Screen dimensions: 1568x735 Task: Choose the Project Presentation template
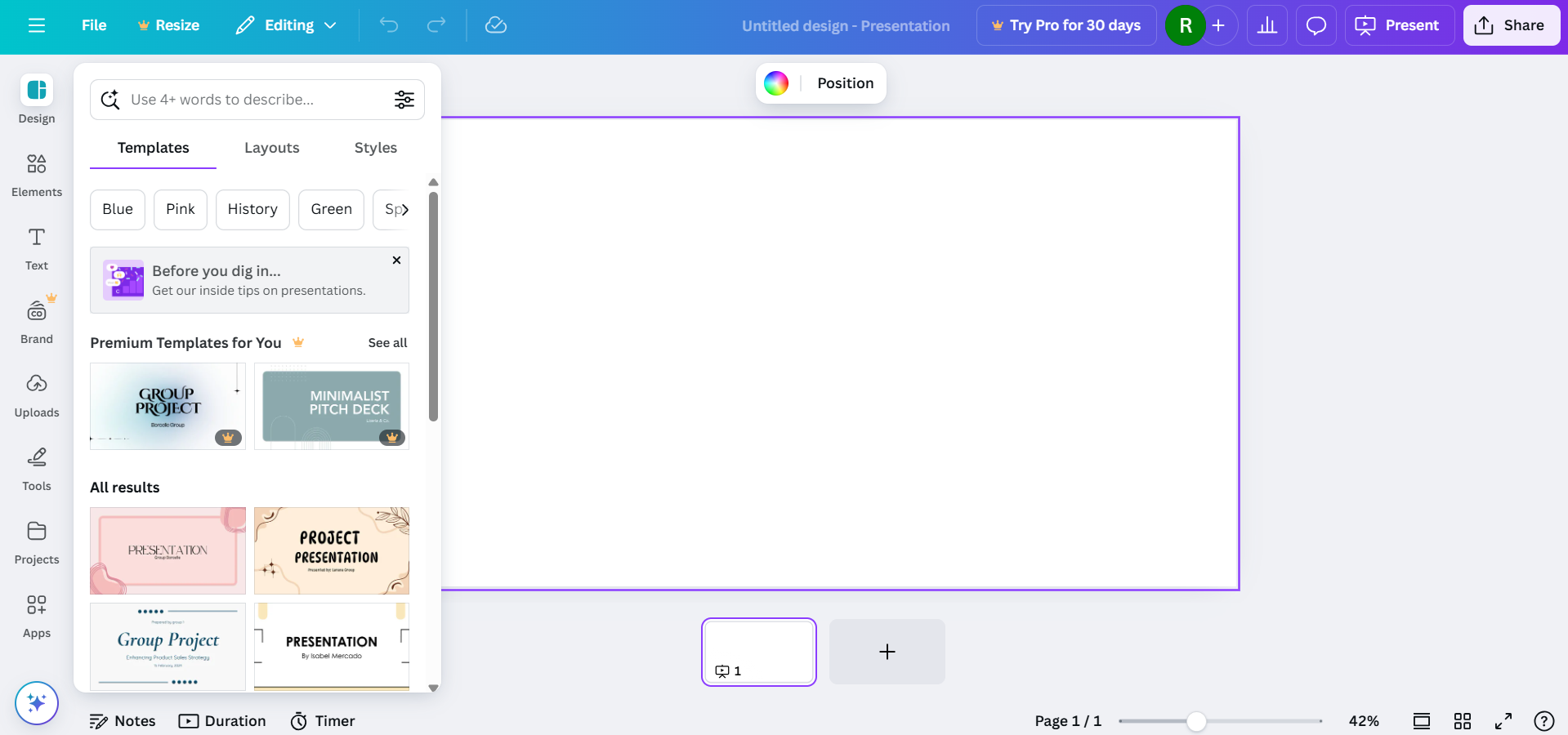pyautogui.click(x=332, y=551)
